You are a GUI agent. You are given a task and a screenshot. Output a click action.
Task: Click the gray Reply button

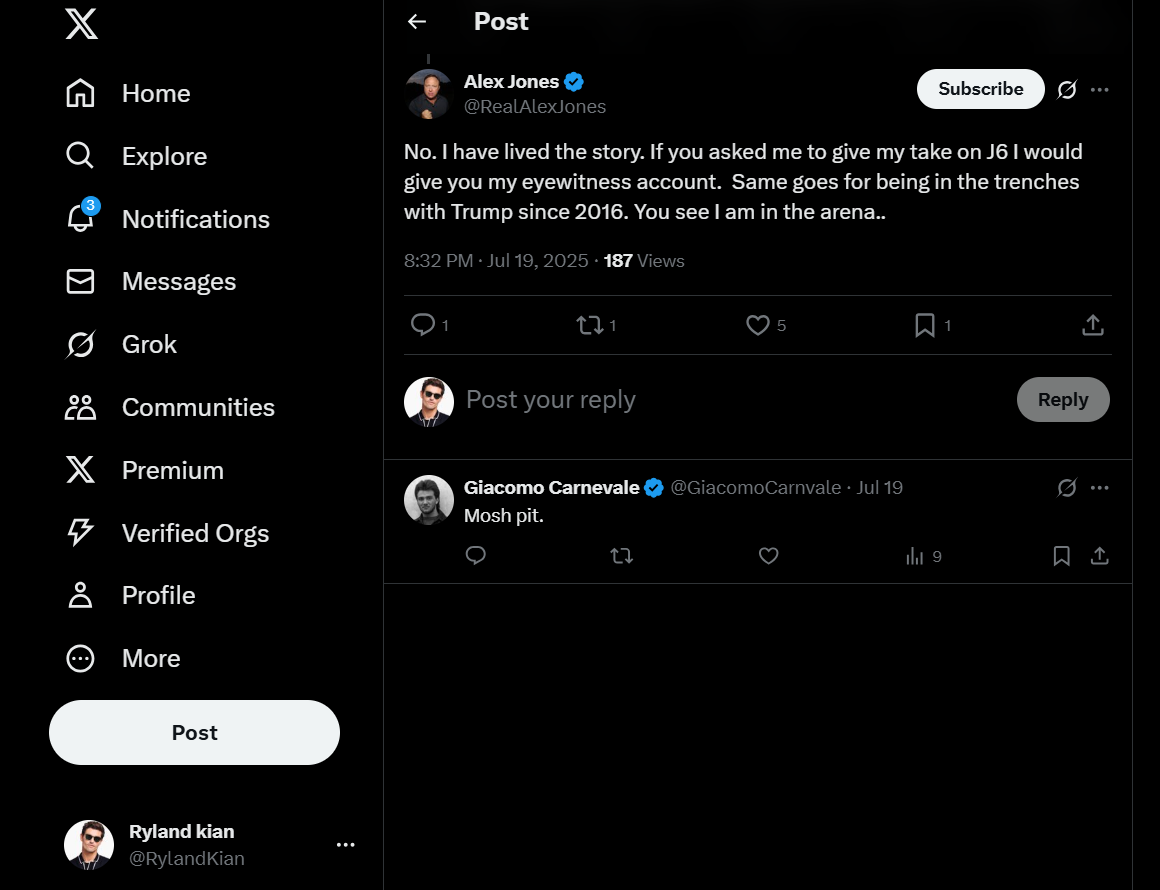(x=1062, y=400)
